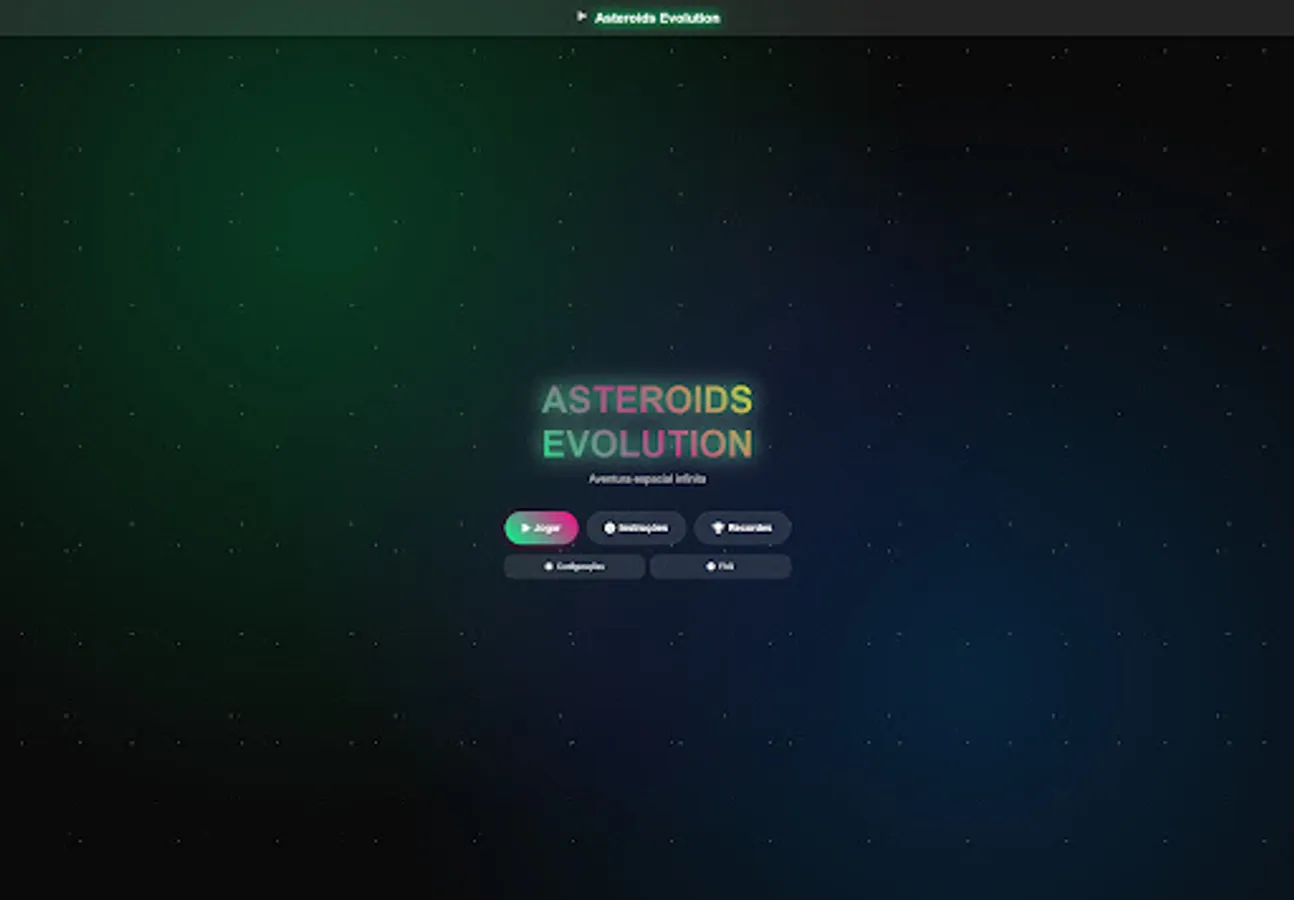The image size is (1294, 900).
Task: Click the play icon in the title bar
Action: point(582,17)
